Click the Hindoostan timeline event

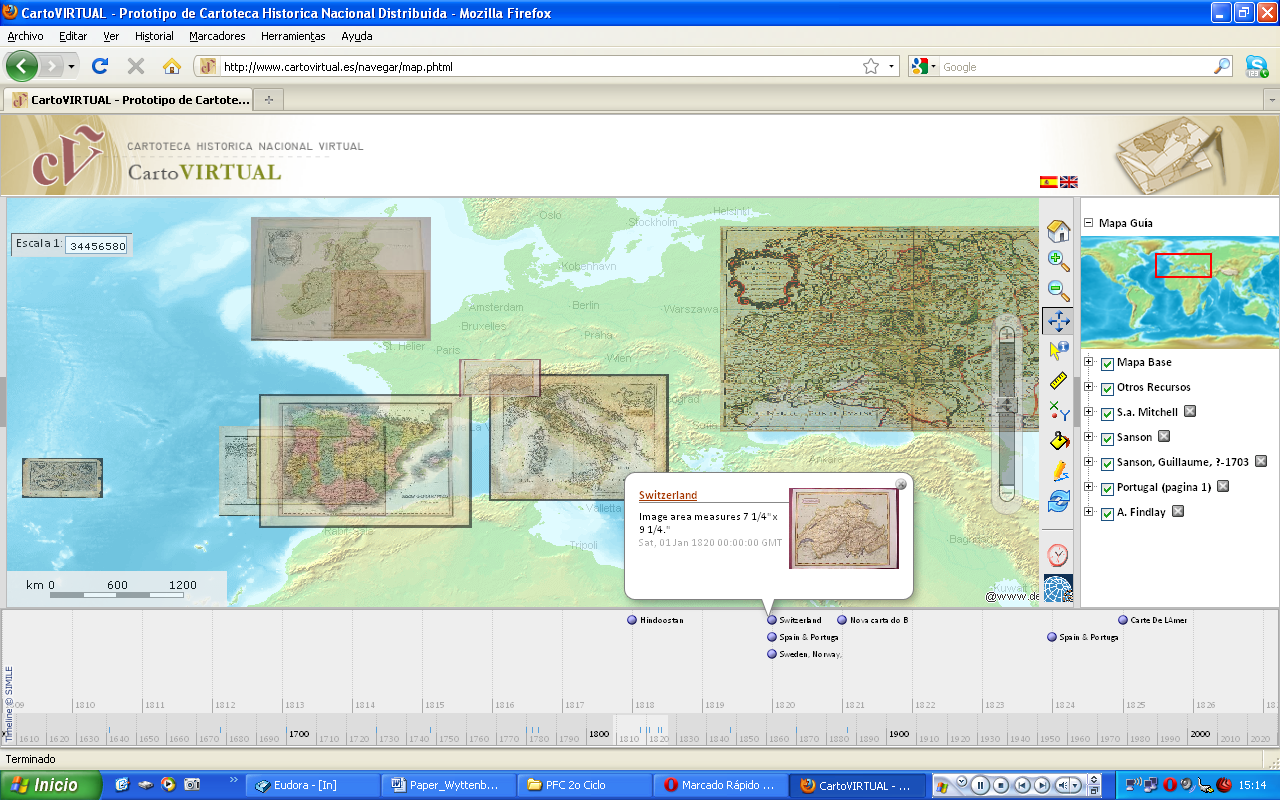pos(656,620)
